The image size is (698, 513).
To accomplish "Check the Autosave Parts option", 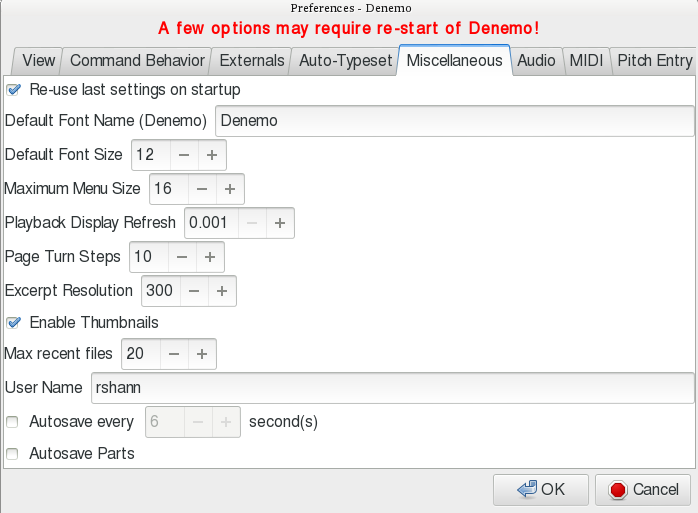I will [x=13, y=454].
